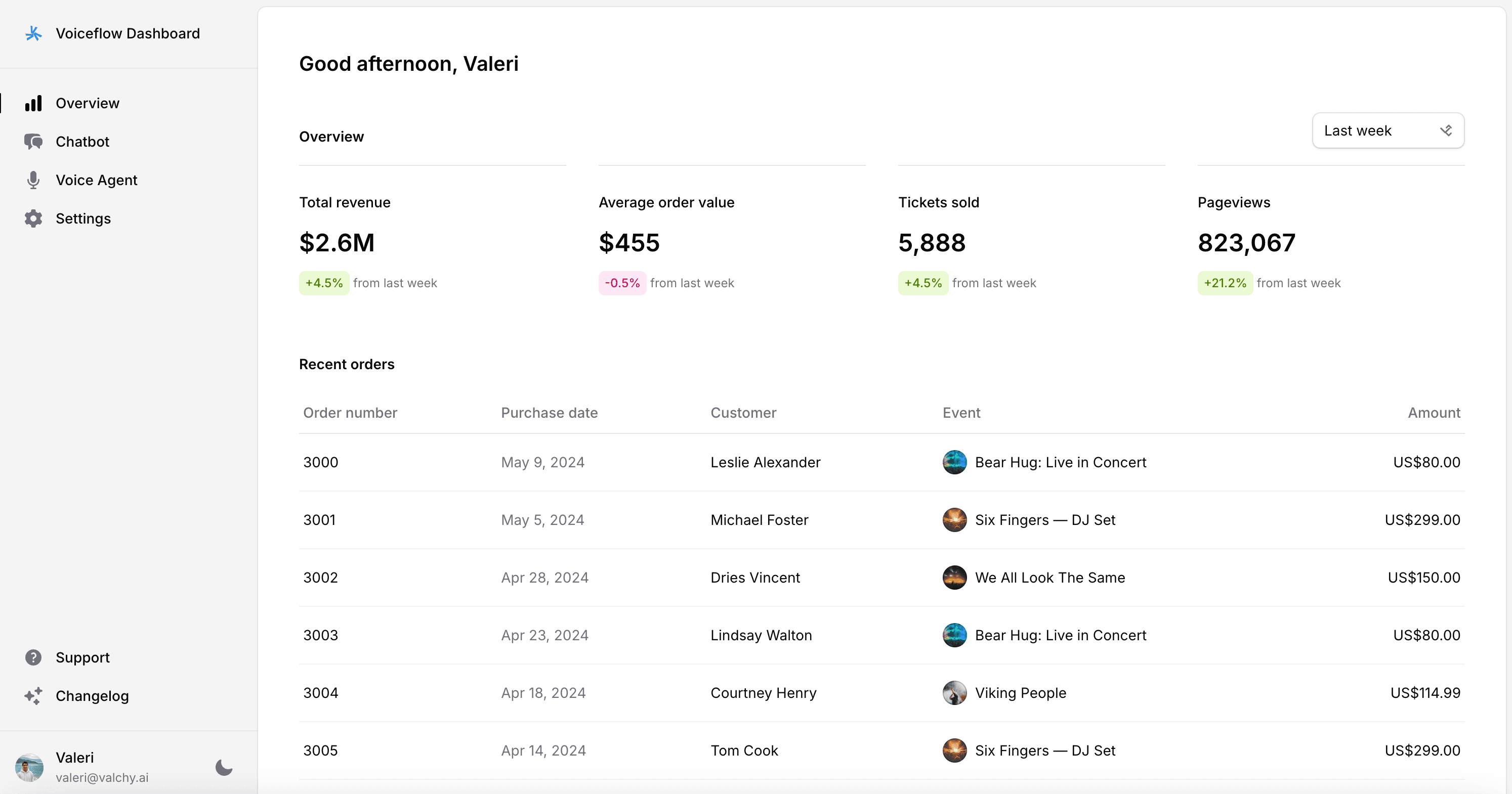Open the Chatbot menu item

click(x=82, y=141)
